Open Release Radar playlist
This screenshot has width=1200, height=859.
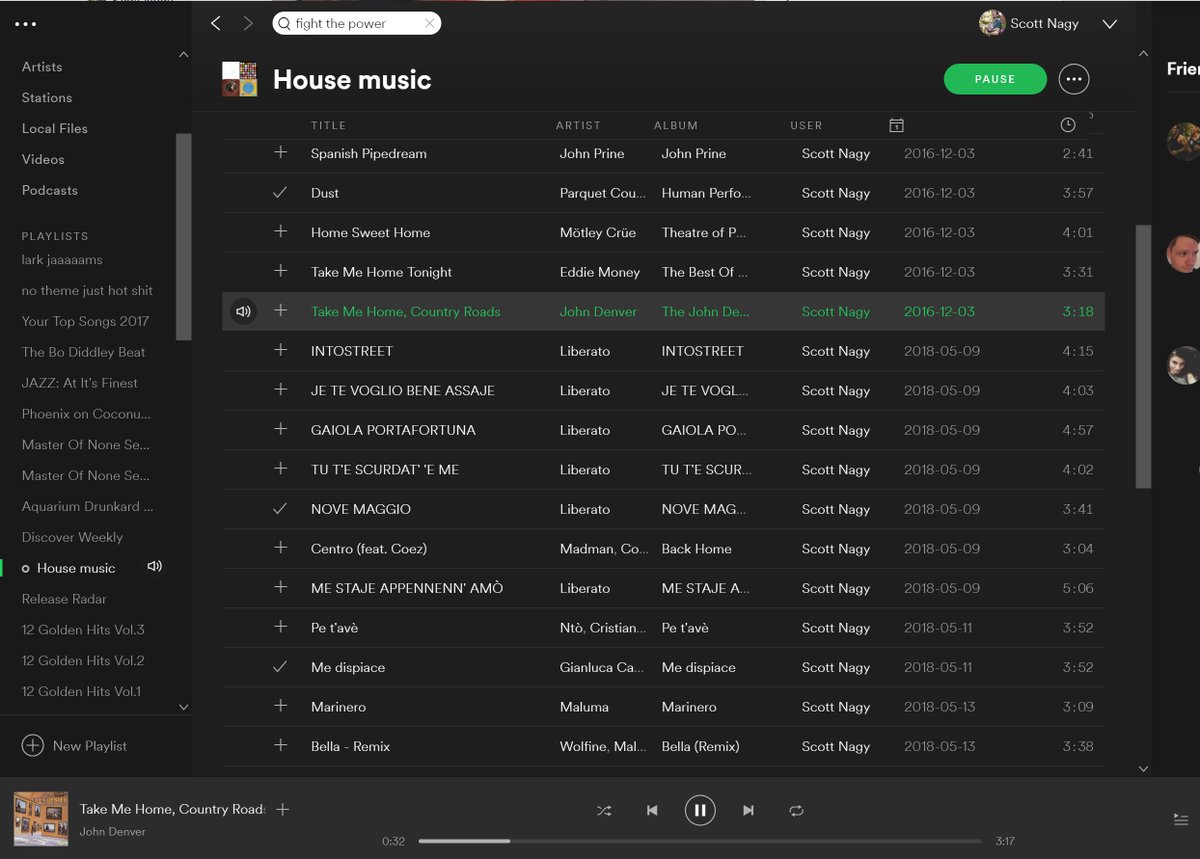tap(64, 599)
